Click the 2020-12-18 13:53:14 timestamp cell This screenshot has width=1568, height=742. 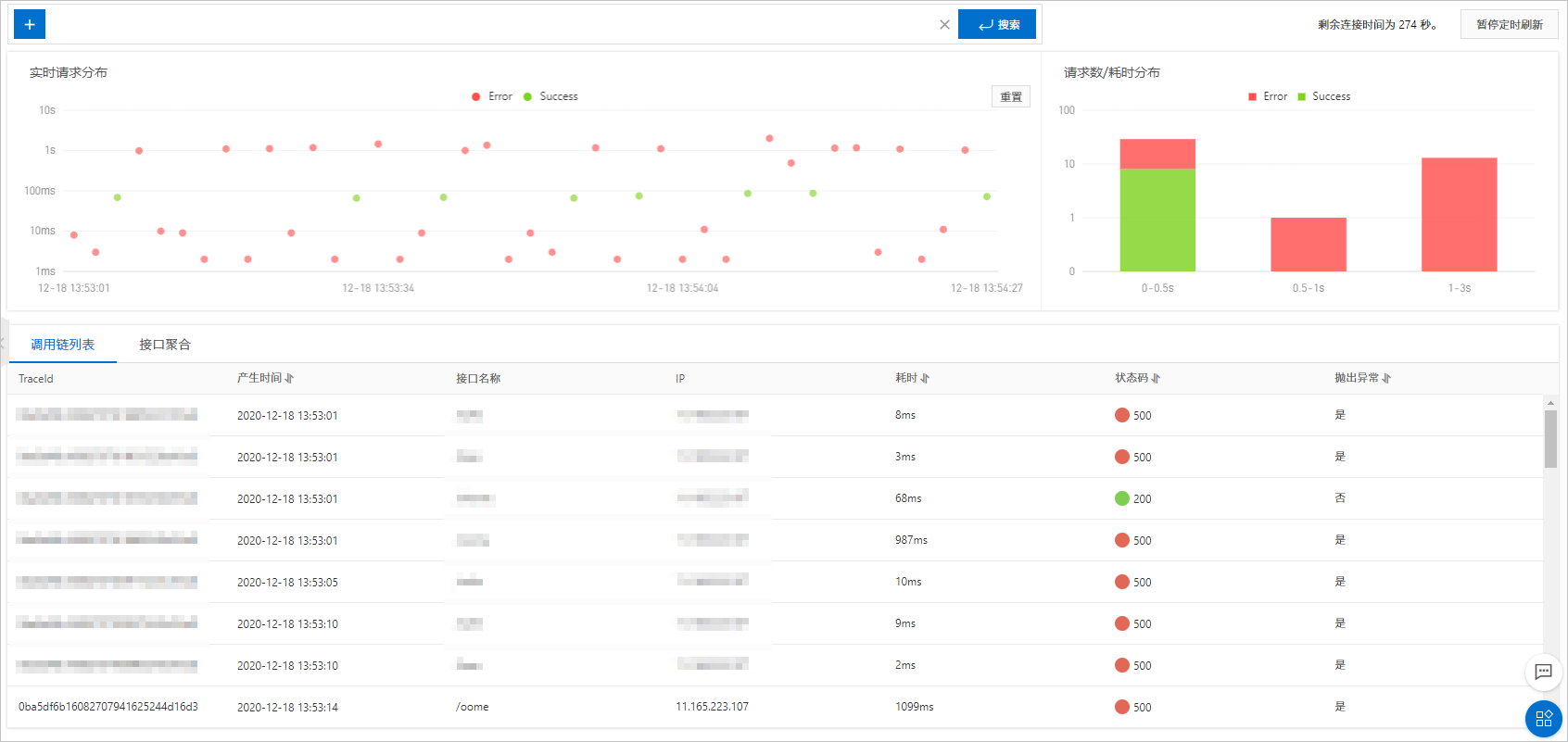[x=287, y=707]
